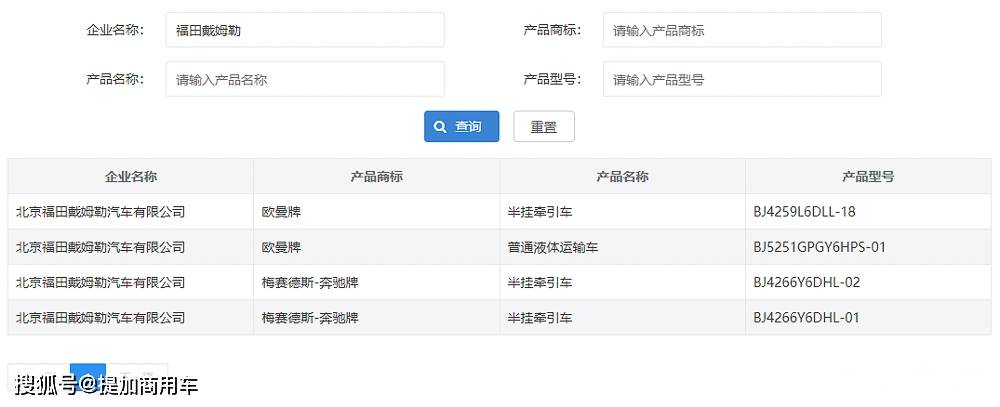Click the company name in the 普通液体运输车 row
The image size is (1000, 407).
(x=101, y=247)
